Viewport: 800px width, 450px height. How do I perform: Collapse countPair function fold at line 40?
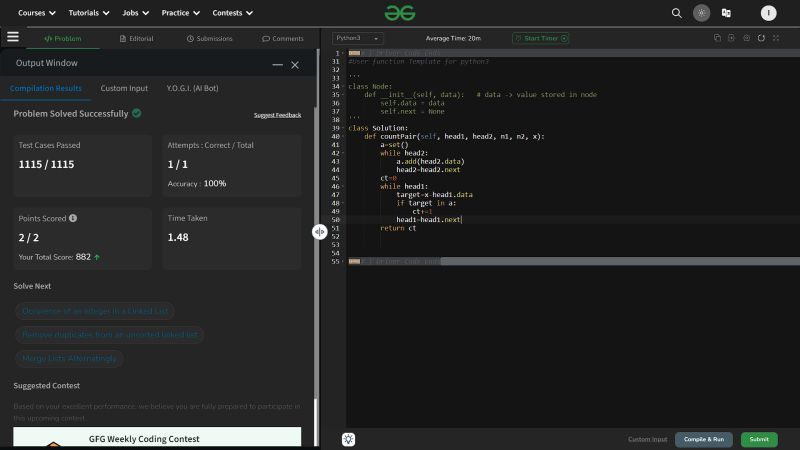click(x=343, y=137)
